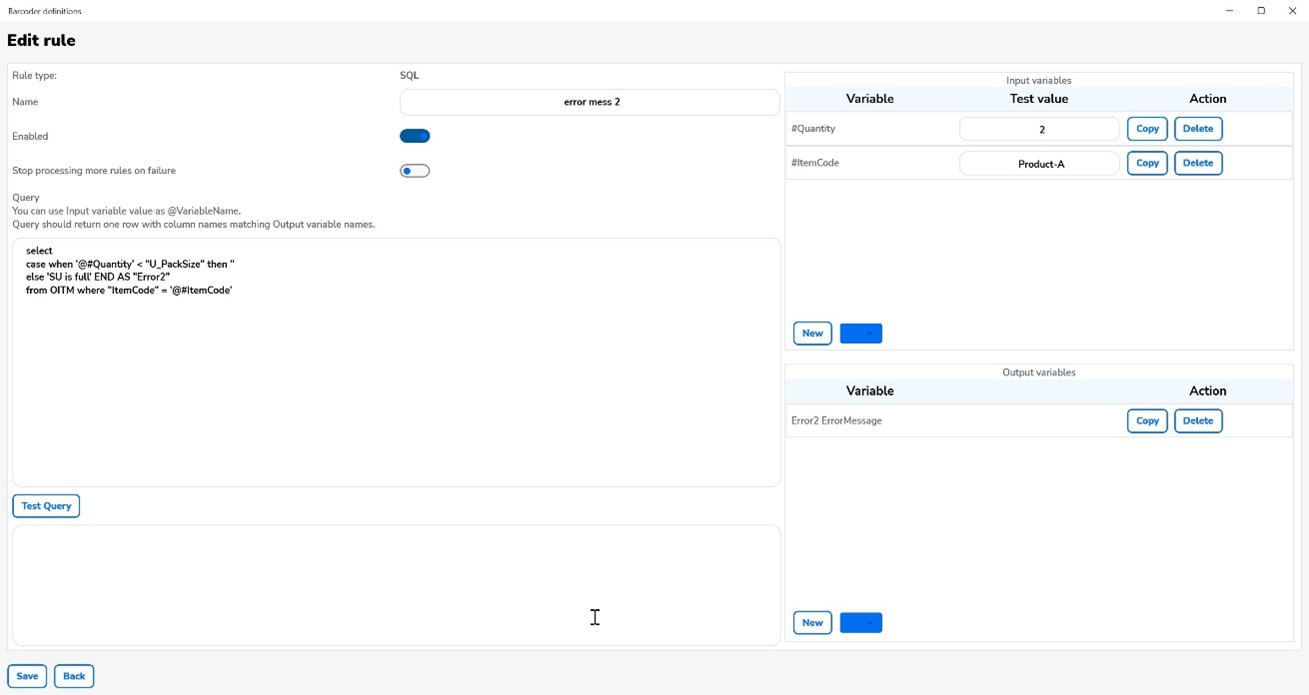The width and height of the screenshot is (1309, 695).
Task: Click the rule Name field
Action: pyautogui.click(x=590, y=102)
